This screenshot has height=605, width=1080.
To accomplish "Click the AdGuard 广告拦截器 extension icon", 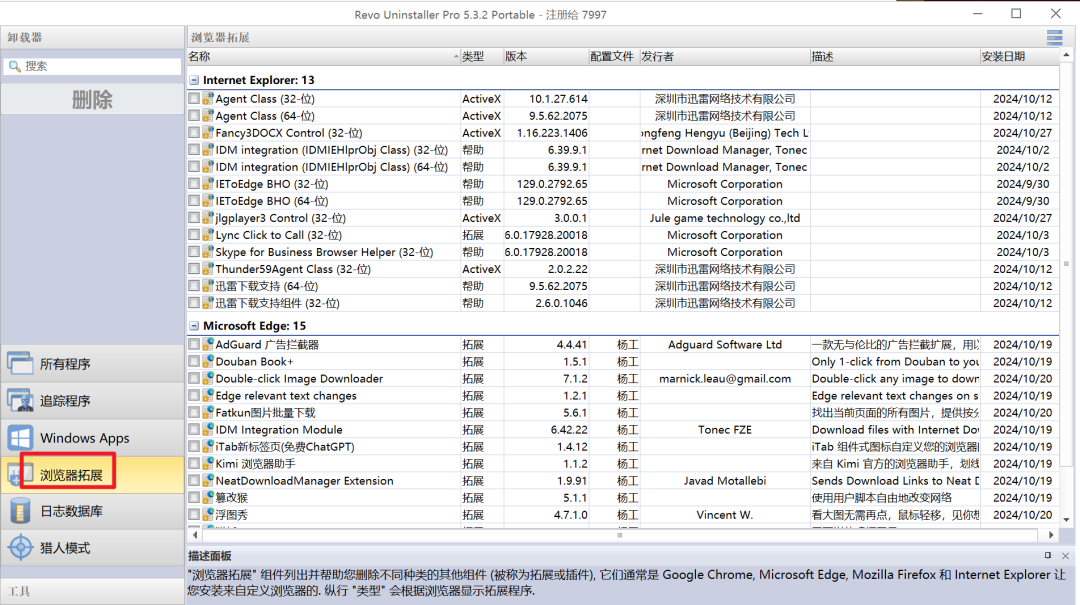I will coord(208,344).
